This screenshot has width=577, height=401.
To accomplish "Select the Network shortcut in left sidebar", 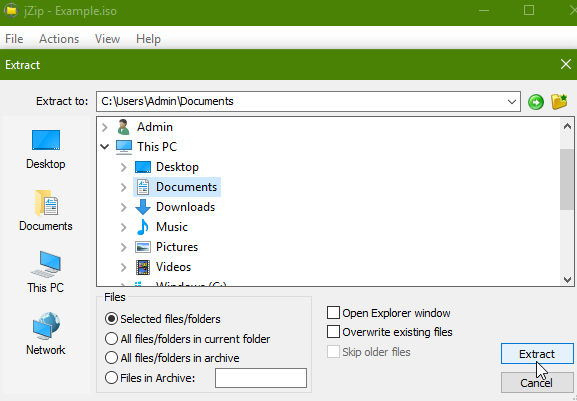I will (46, 334).
